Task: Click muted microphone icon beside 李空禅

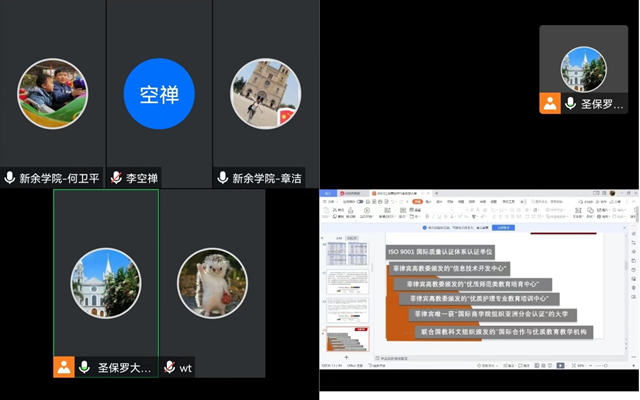Action: (x=117, y=178)
